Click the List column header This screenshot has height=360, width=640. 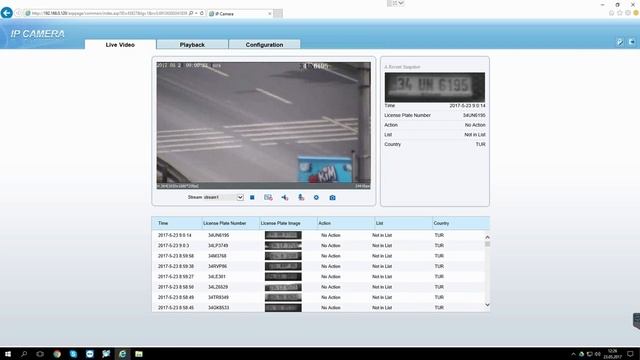coord(403,223)
